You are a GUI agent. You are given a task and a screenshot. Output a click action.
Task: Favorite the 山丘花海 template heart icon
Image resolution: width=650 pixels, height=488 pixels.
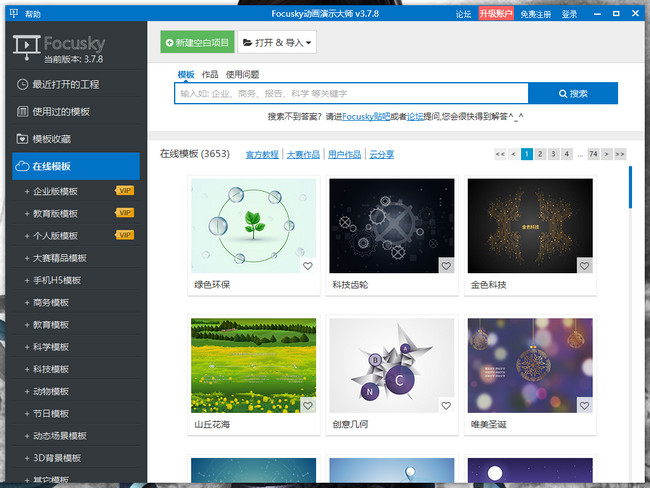click(308, 405)
